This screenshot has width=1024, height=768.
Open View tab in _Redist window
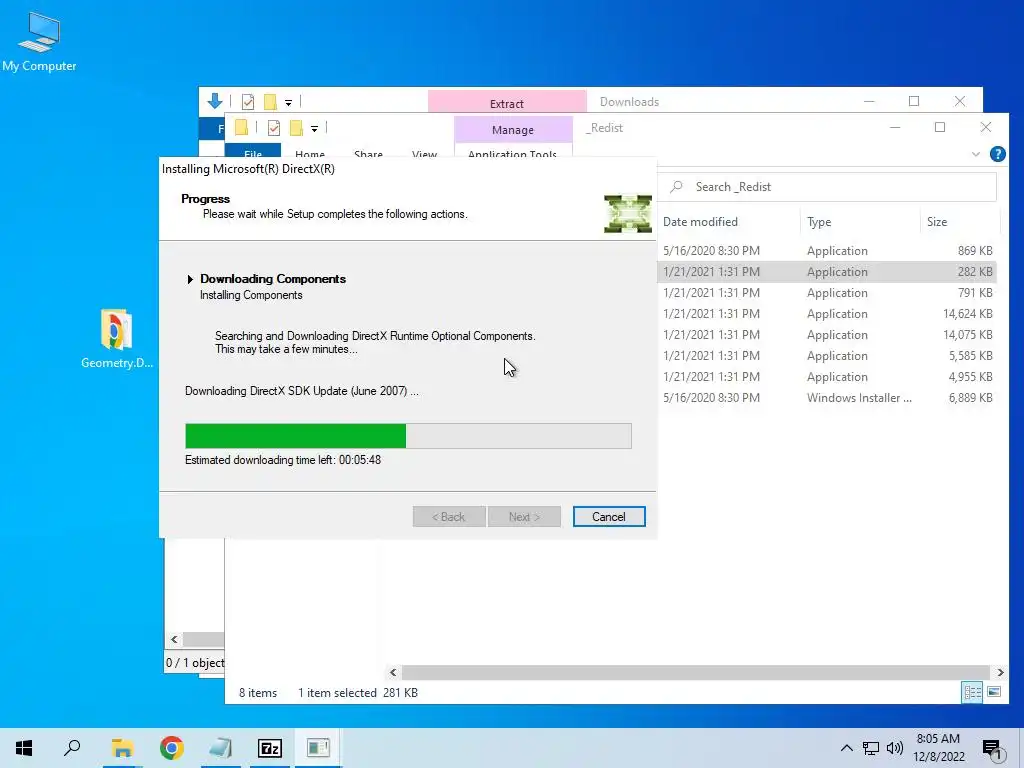tap(424, 154)
